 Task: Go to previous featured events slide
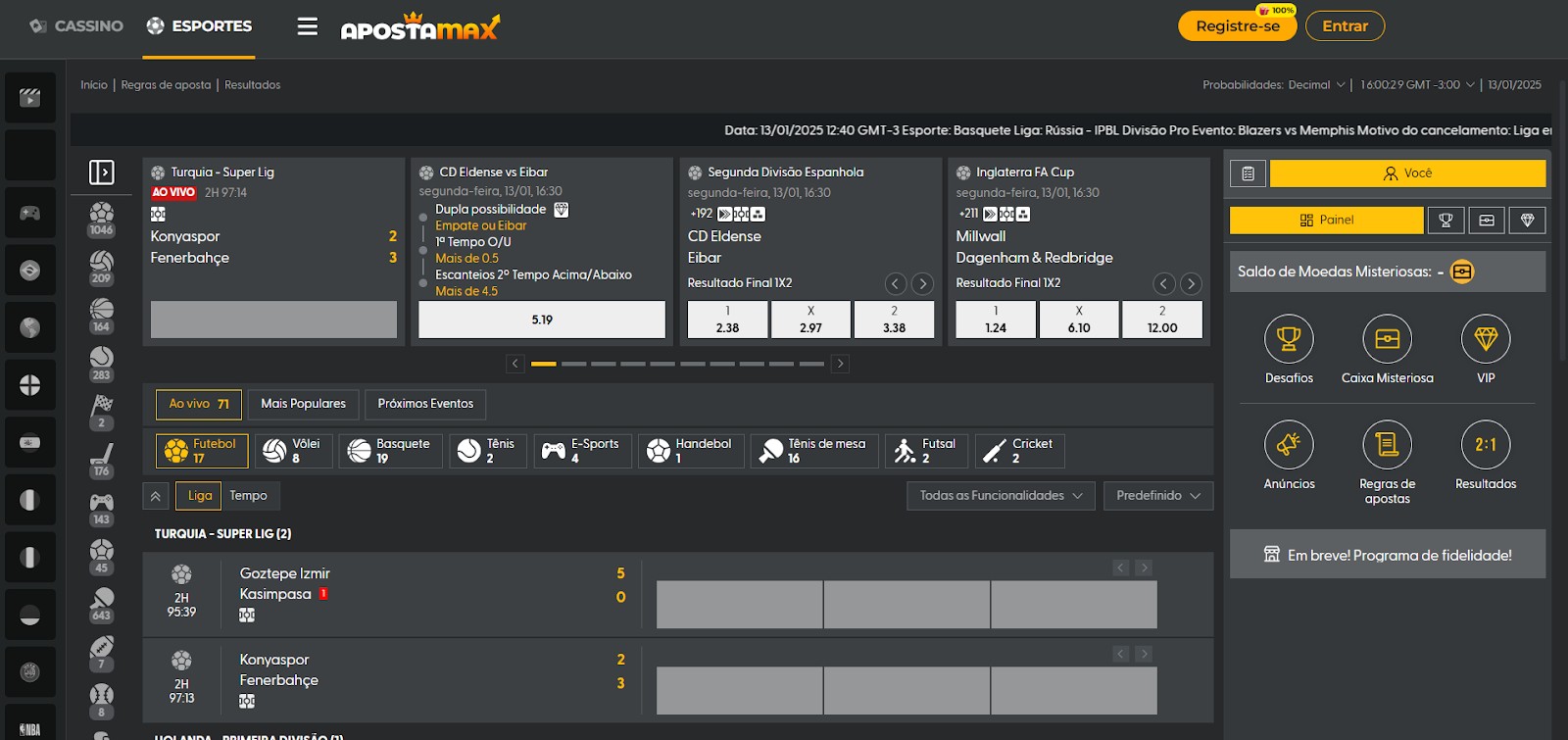coord(515,364)
